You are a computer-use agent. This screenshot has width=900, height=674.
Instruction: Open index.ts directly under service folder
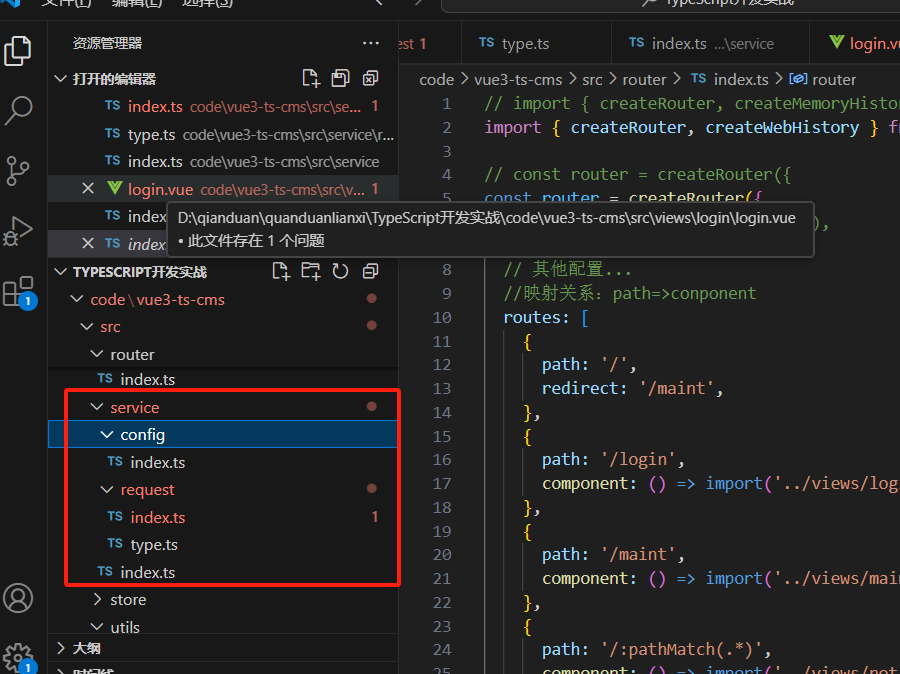pyautogui.click(x=223, y=572)
